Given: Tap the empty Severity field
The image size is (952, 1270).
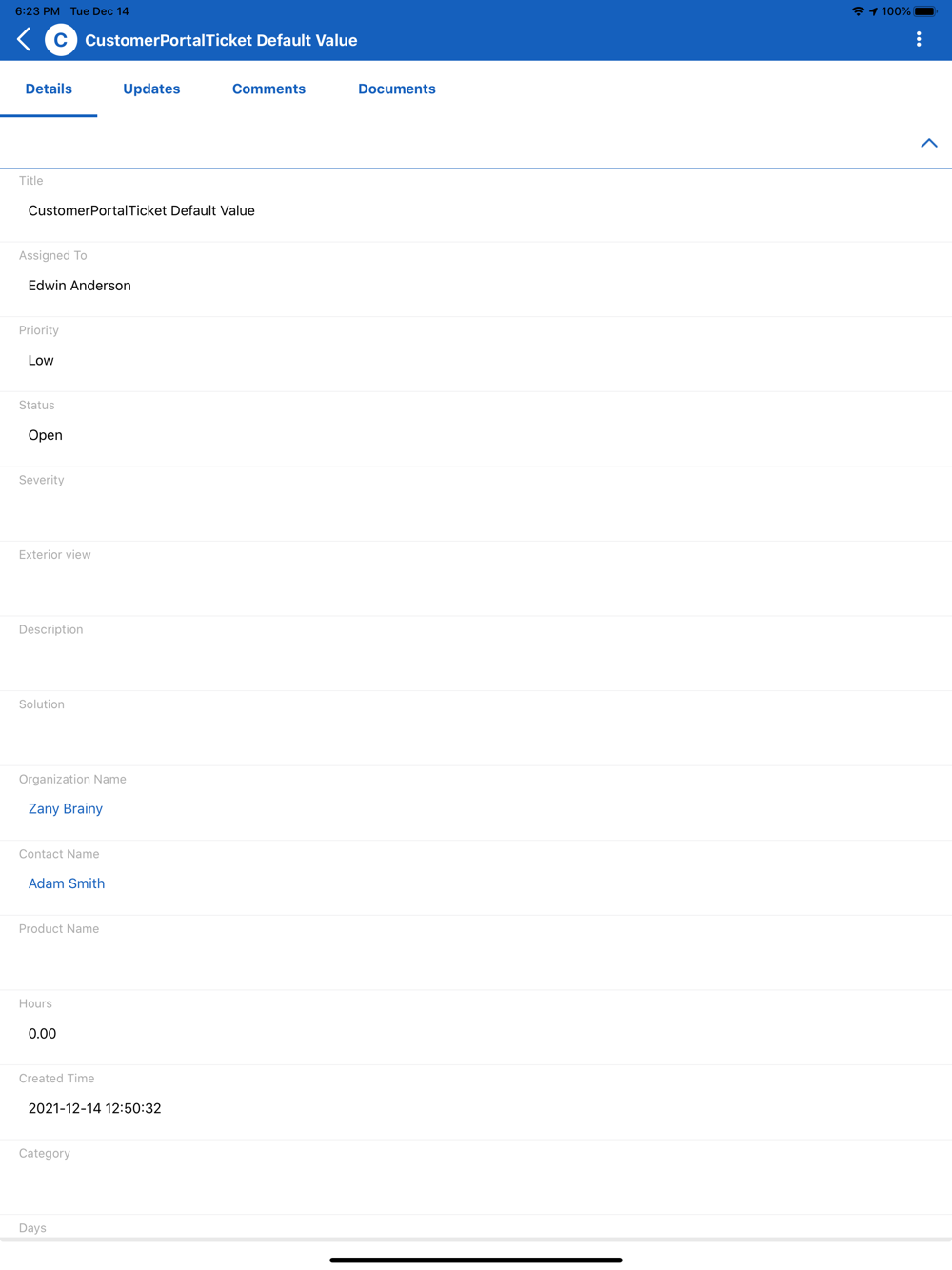Looking at the screenshot, I should [x=476, y=504].
